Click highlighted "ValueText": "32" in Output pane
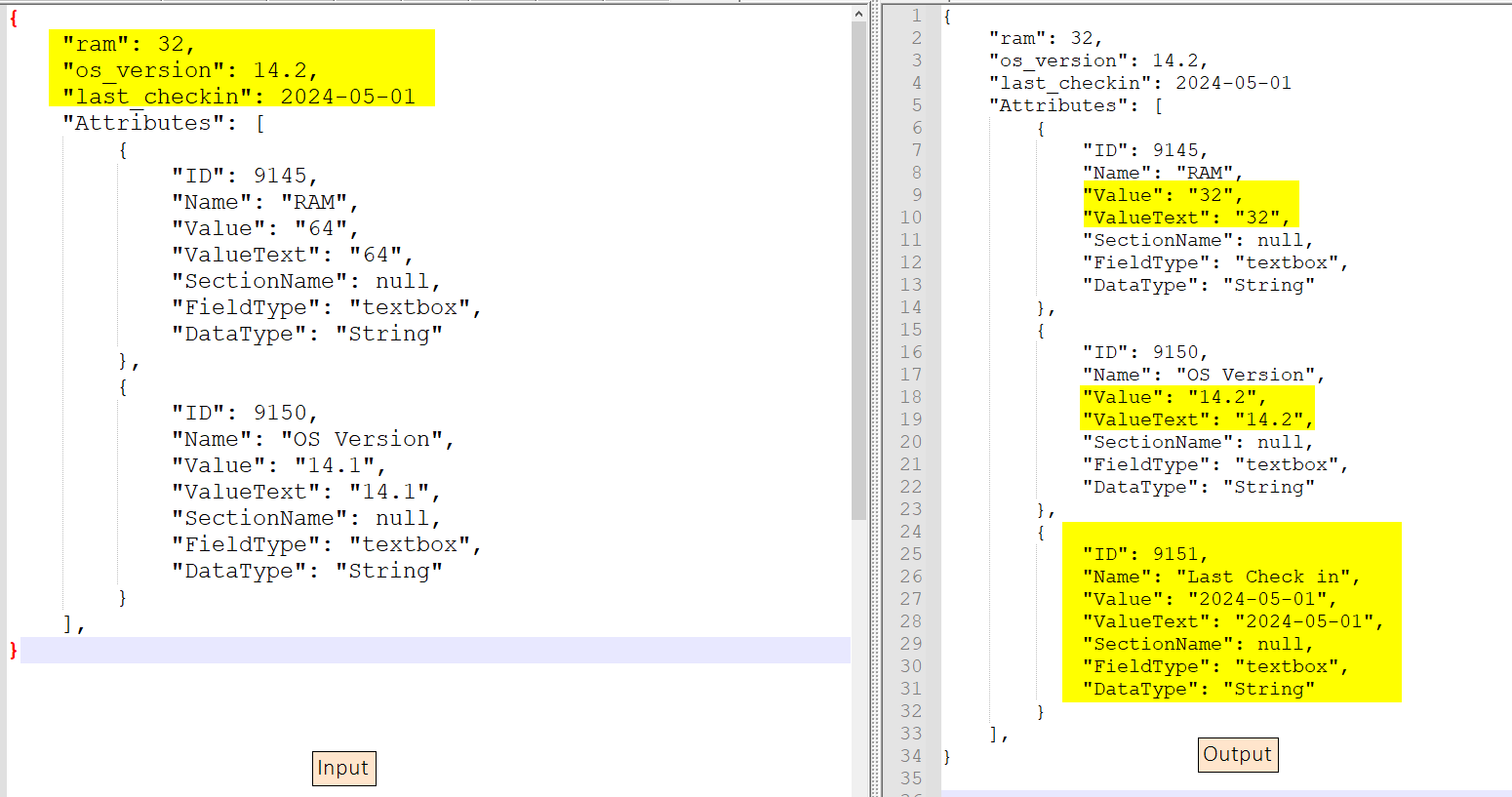Image resolution: width=1512 pixels, height=797 pixels. pyautogui.click(x=1185, y=218)
